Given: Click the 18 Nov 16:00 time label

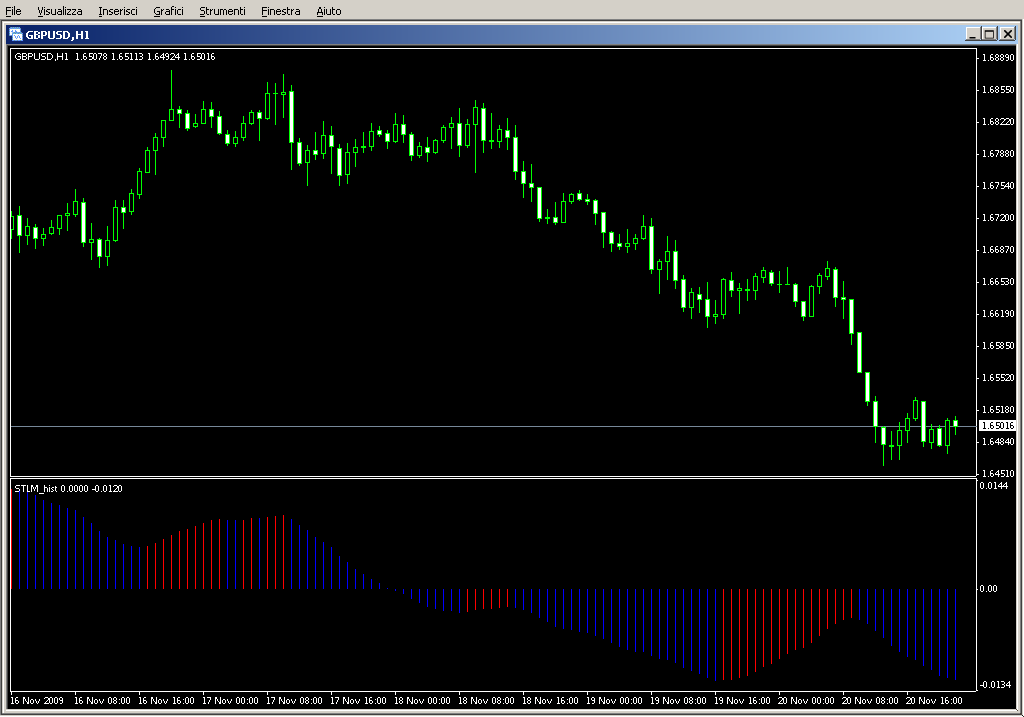Looking at the screenshot, I should pyautogui.click(x=550, y=701).
